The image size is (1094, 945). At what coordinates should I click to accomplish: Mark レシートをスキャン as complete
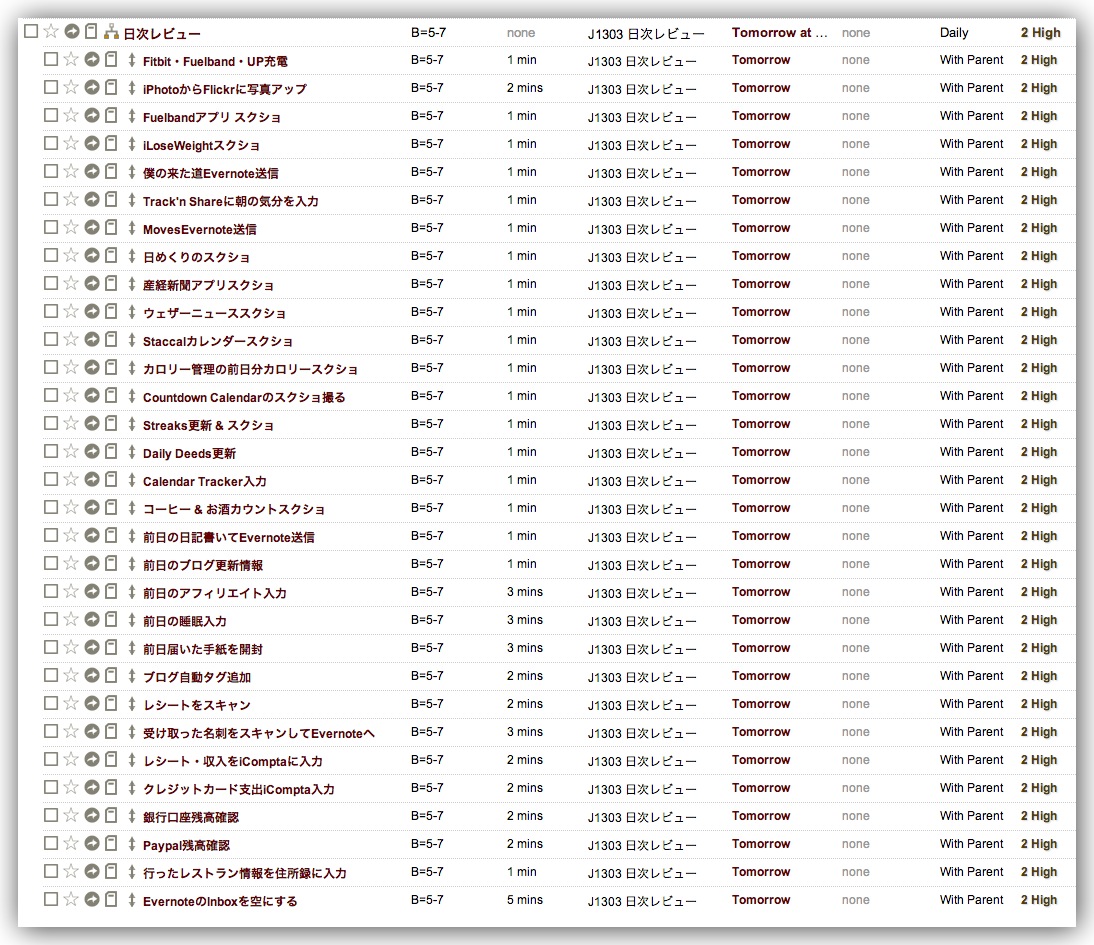pos(50,703)
